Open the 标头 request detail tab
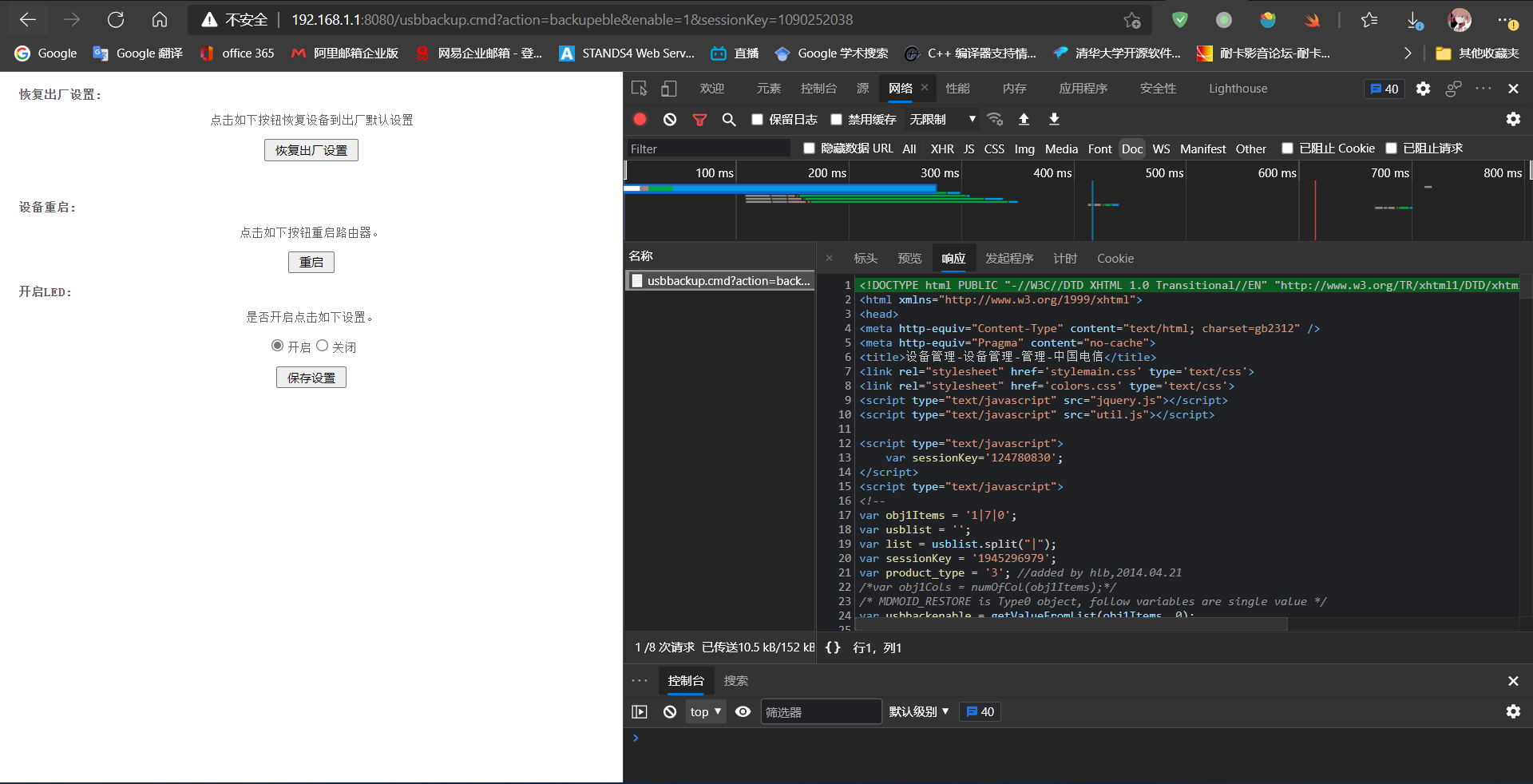1533x784 pixels. point(866,259)
